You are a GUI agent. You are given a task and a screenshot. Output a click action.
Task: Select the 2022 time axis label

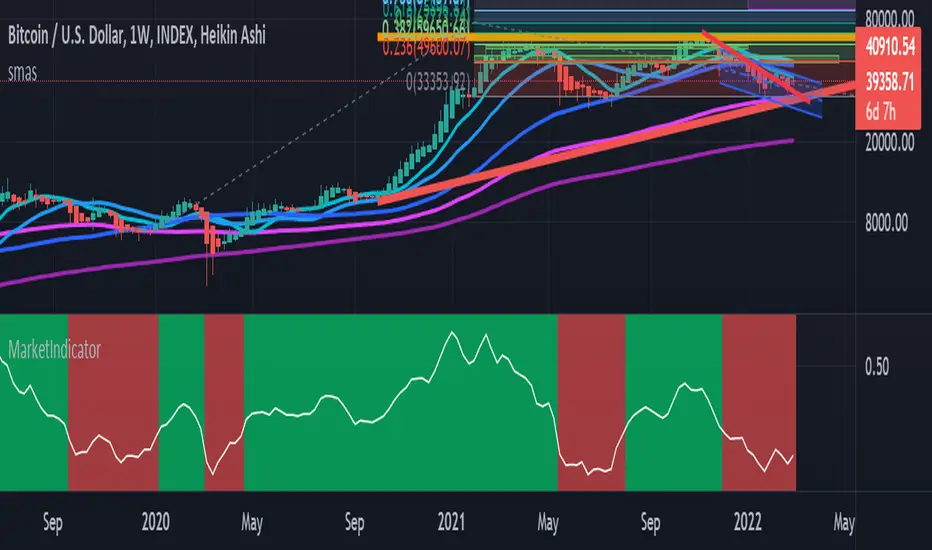pos(747,522)
